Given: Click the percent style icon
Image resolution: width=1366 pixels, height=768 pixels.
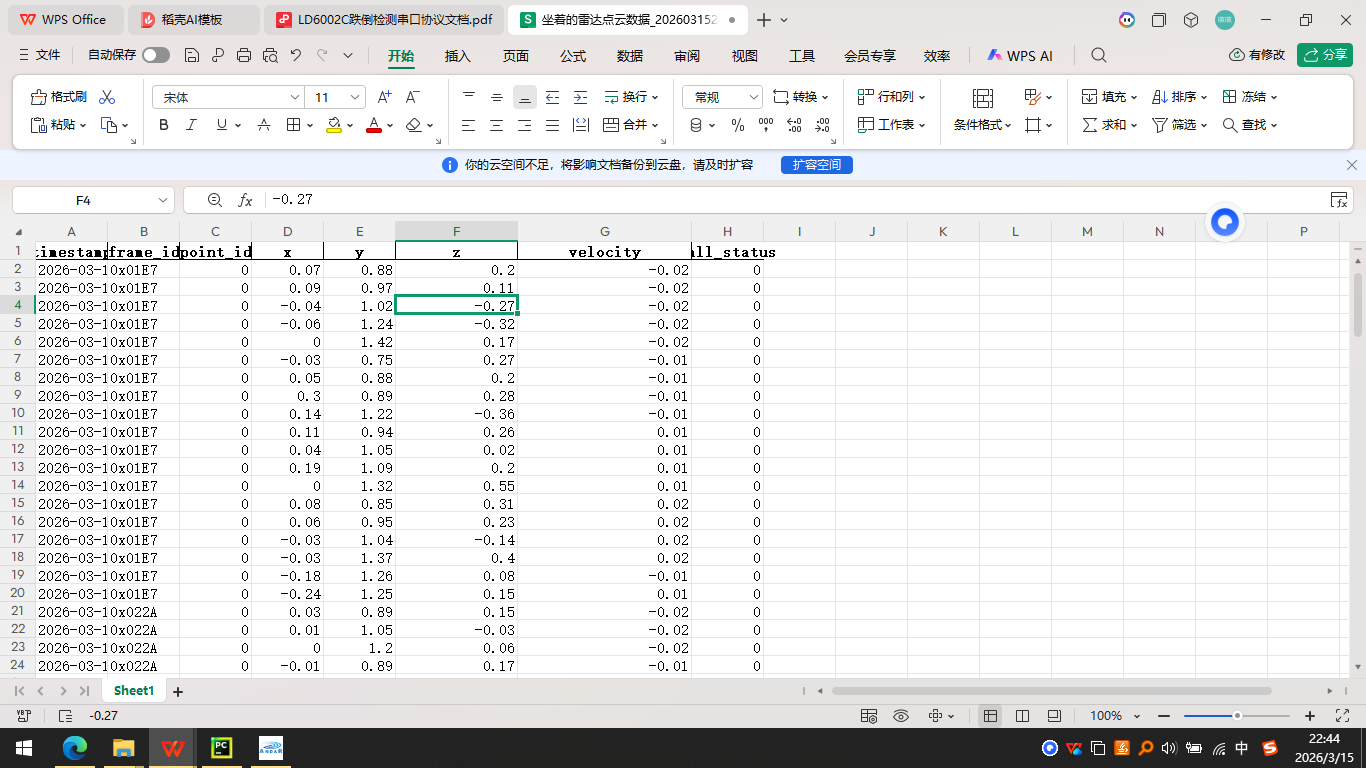Looking at the screenshot, I should pyautogui.click(x=738, y=125).
